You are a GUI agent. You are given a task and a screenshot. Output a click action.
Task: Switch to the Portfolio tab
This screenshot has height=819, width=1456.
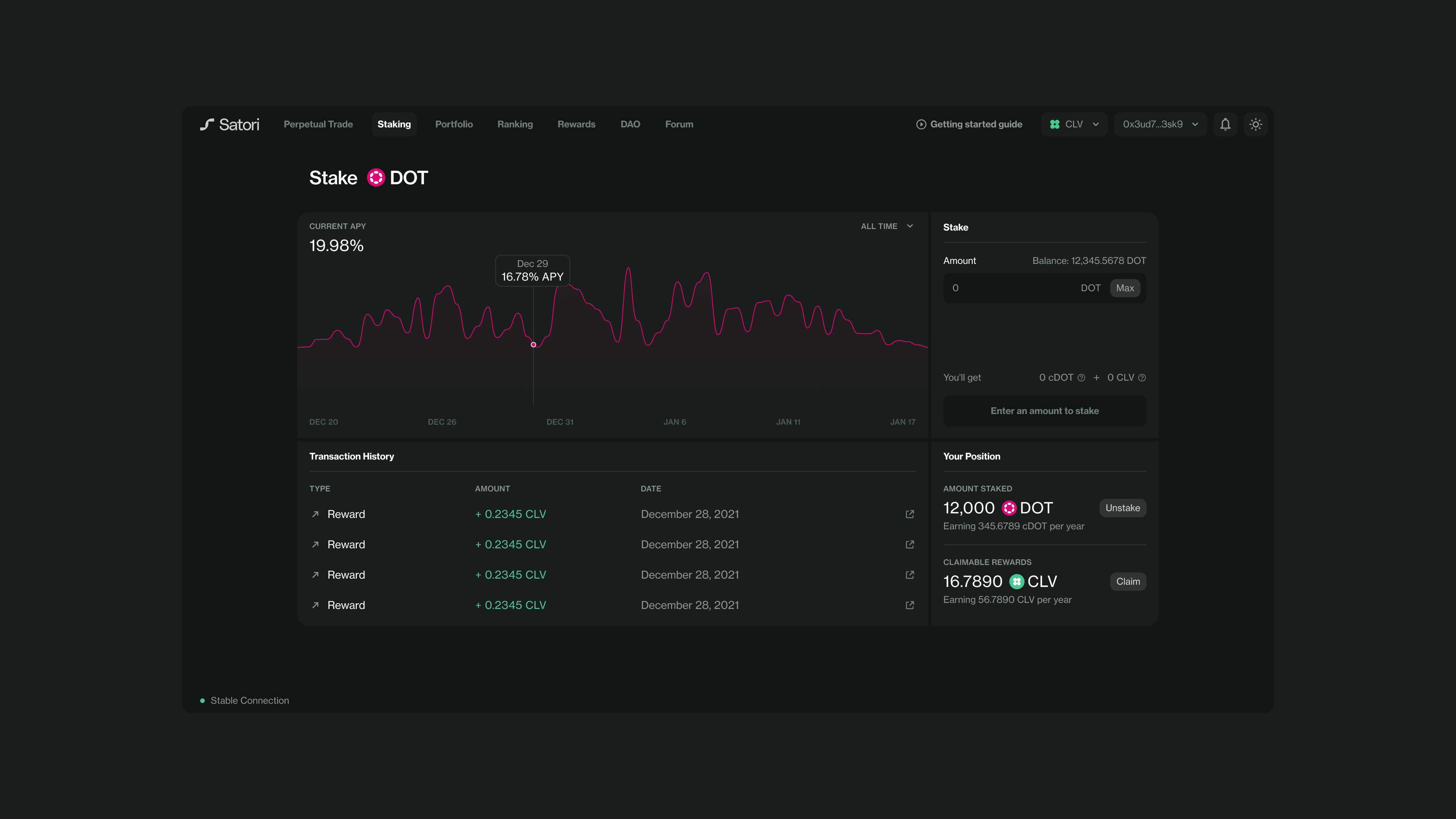point(454,124)
